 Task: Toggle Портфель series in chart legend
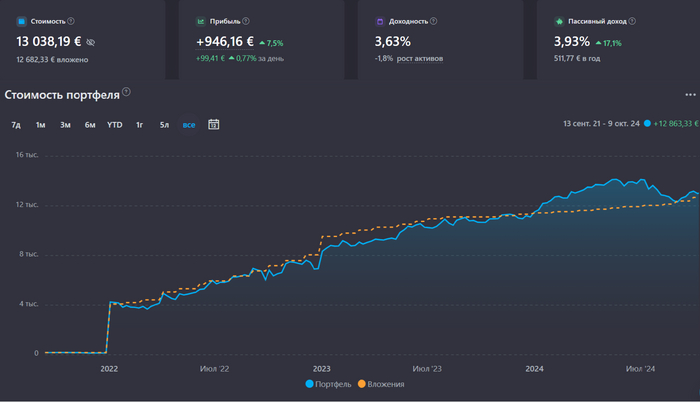[329, 384]
